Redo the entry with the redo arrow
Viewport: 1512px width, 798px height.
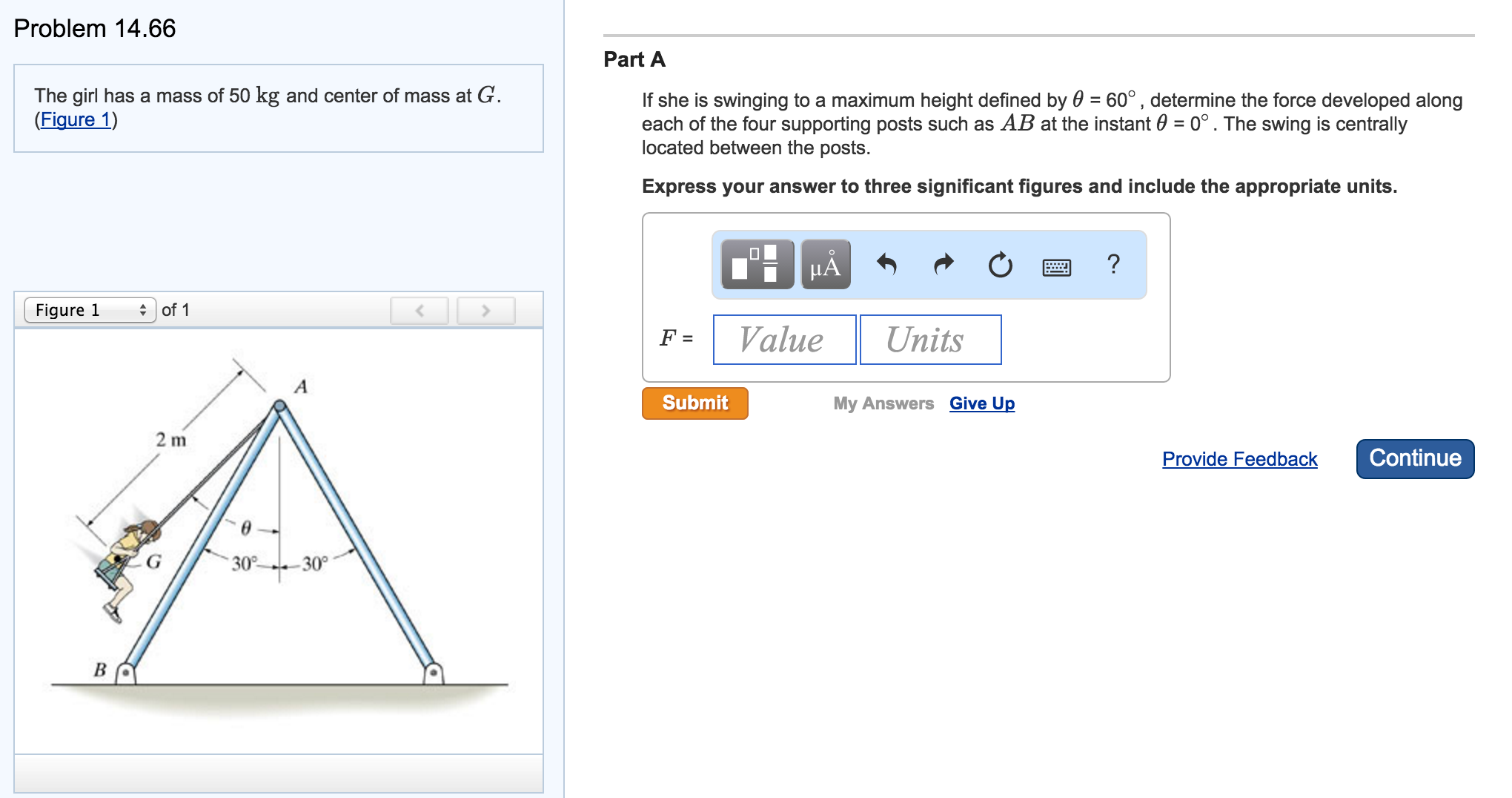(944, 266)
